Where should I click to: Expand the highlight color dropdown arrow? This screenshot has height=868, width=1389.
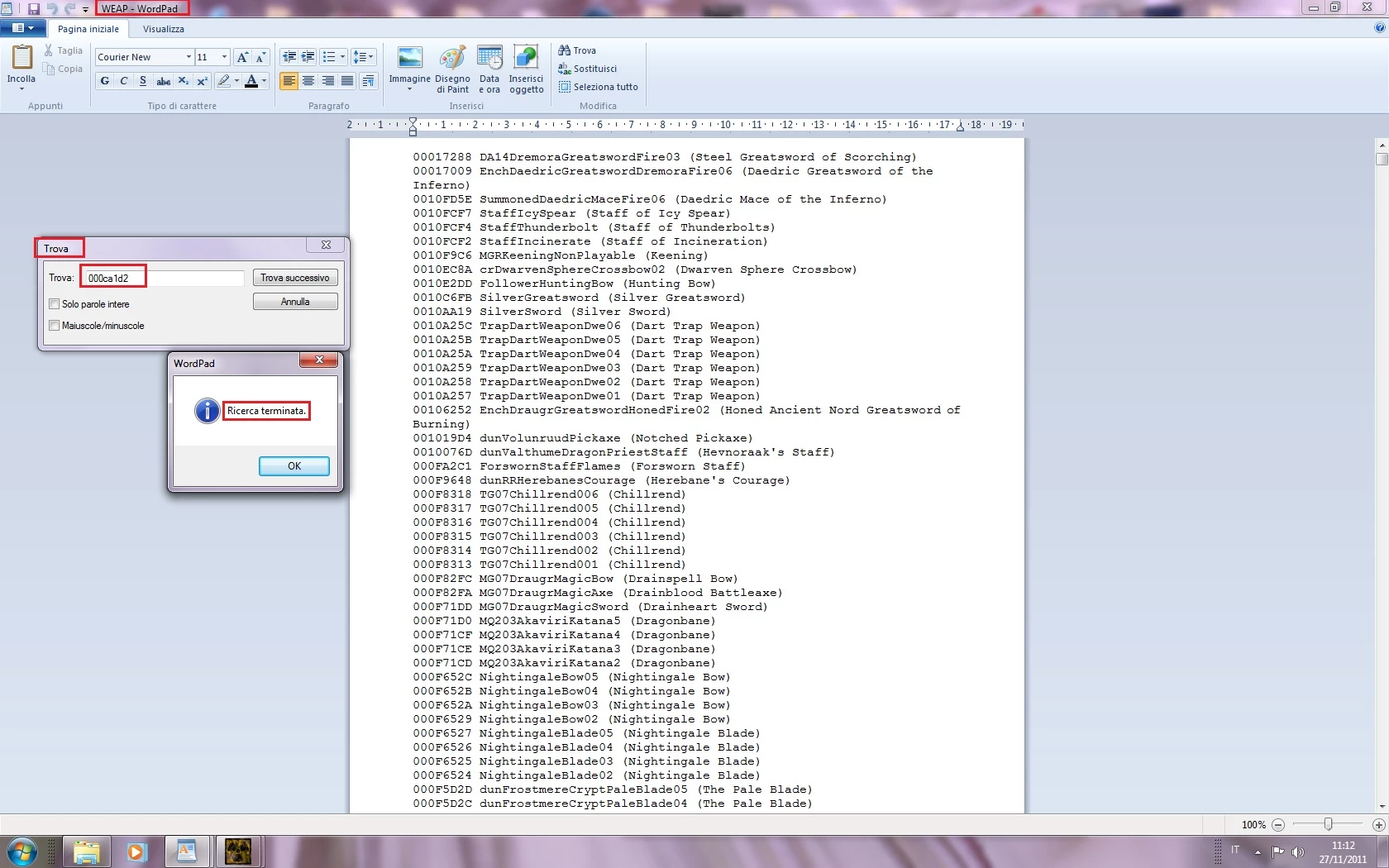236,81
